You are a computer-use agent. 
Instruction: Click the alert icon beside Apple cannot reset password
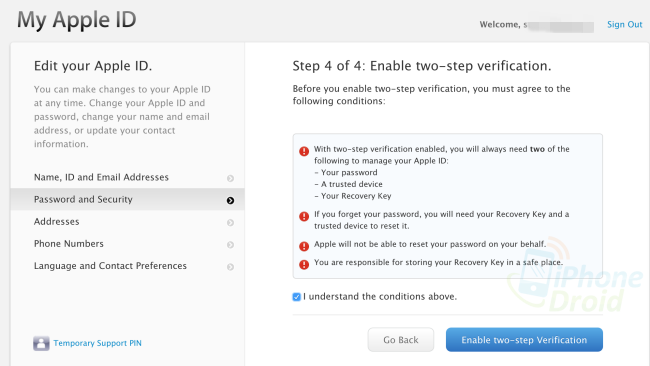304,246
